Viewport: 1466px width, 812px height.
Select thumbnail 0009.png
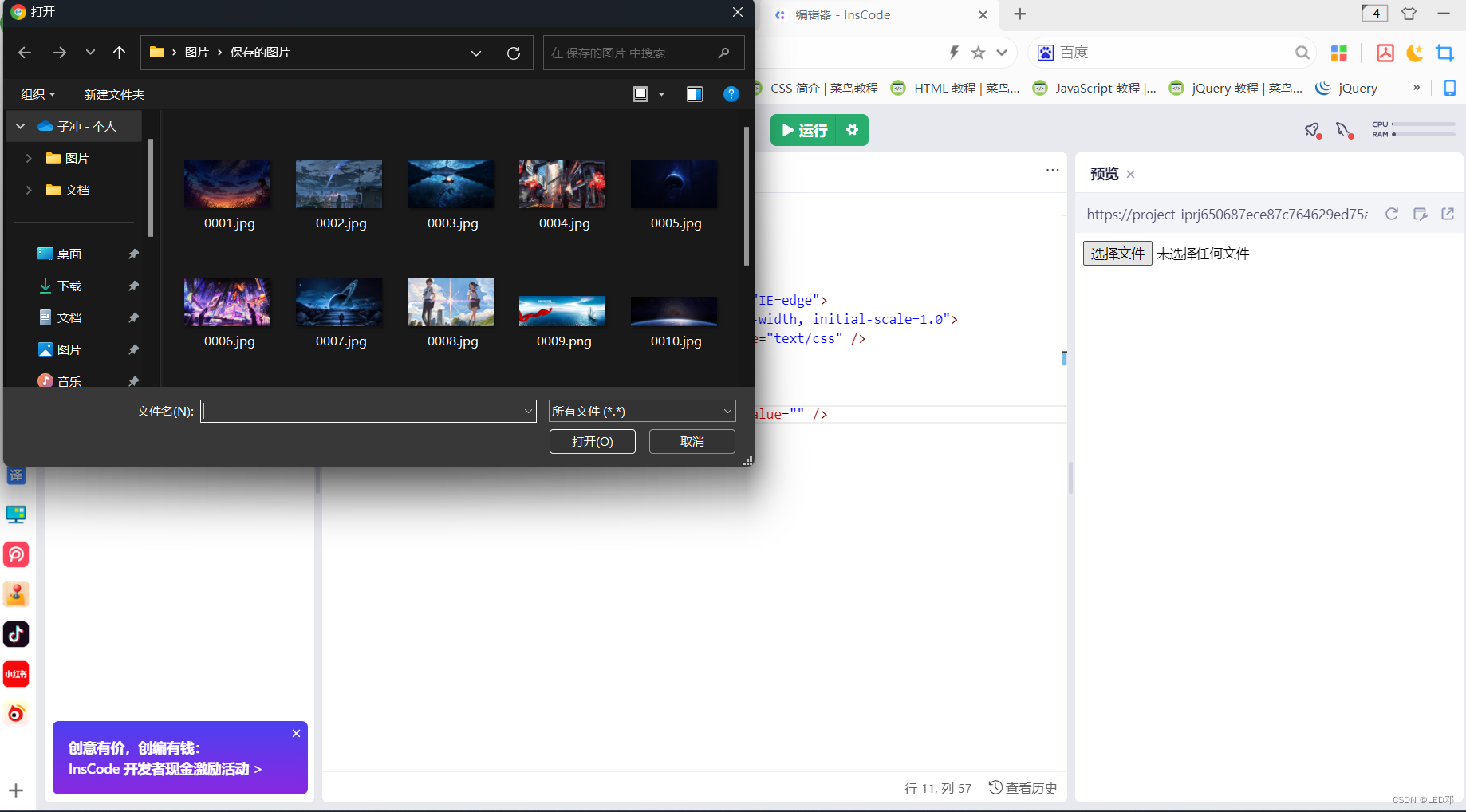[562, 311]
